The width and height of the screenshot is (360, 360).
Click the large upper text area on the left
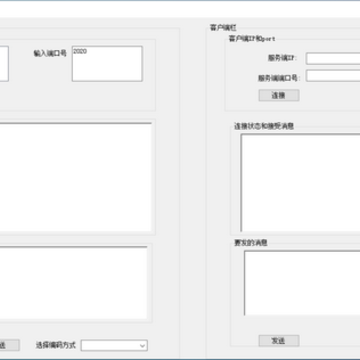(x=76, y=177)
